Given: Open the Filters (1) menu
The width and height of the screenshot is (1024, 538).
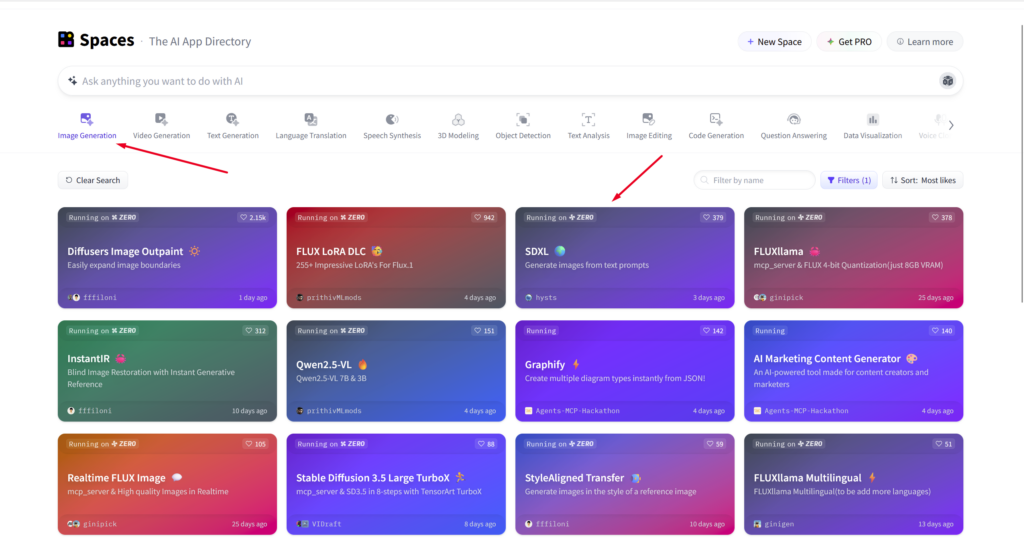Looking at the screenshot, I should pos(848,180).
